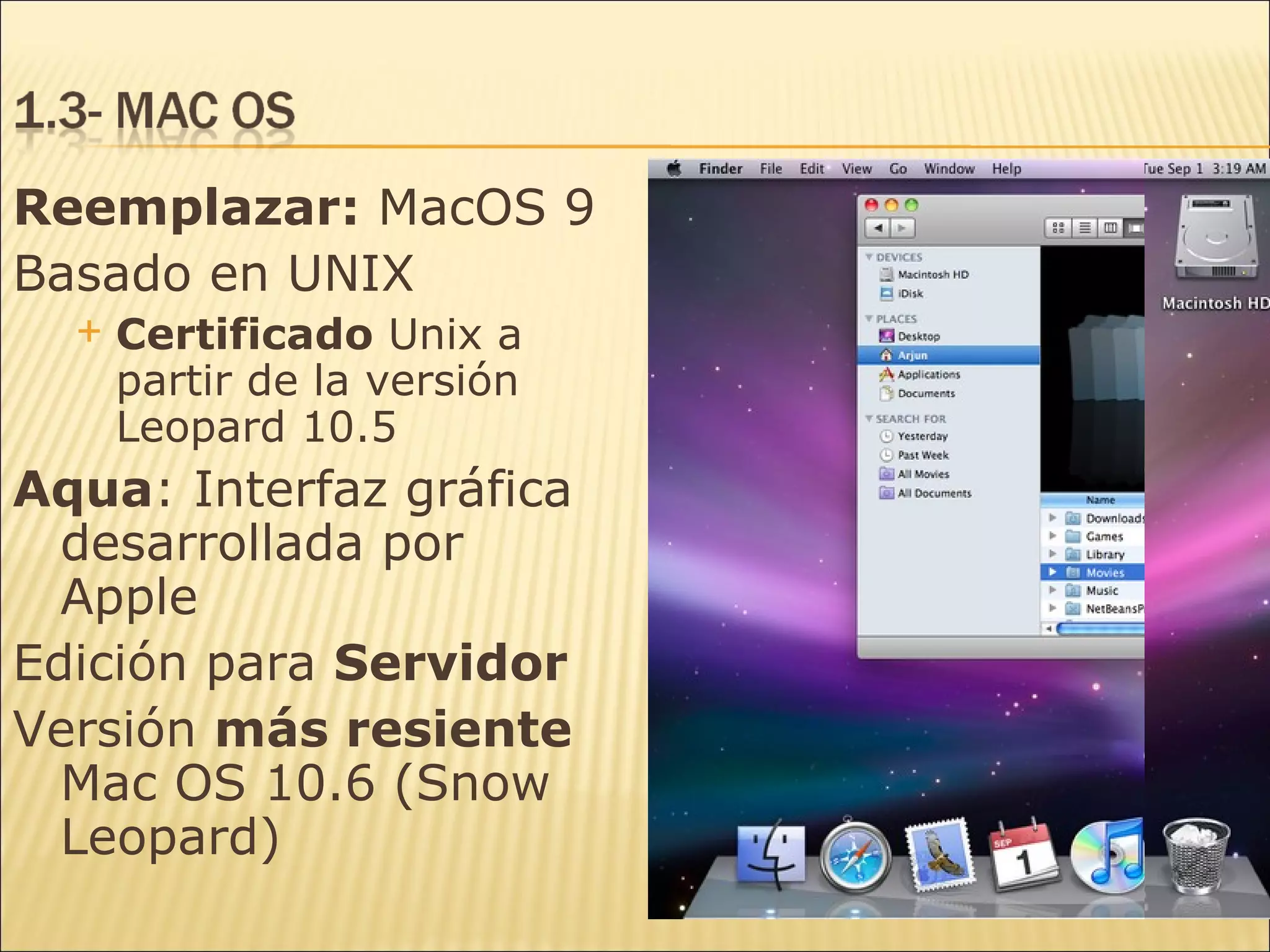Click the Finder window back arrow
Viewport: 1270px width, 952px height.
877,228
